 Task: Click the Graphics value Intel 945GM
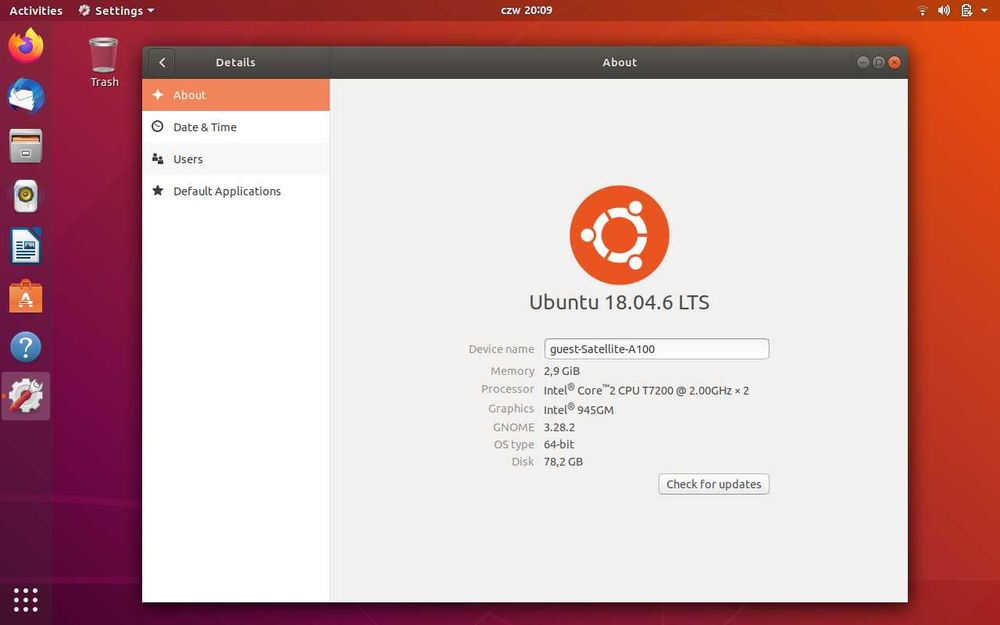pos(578,409)
